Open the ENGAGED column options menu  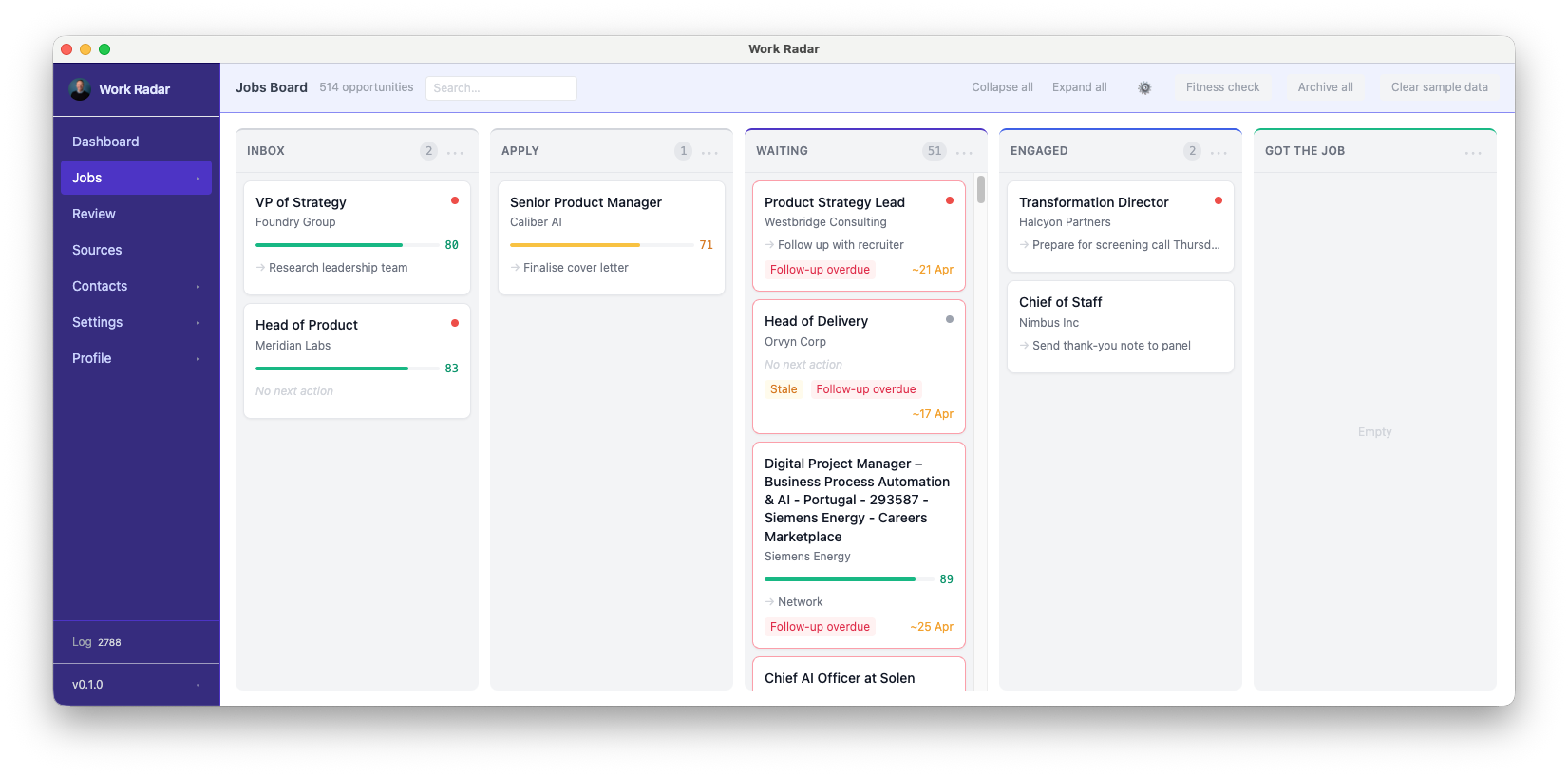coord(1219,152)
